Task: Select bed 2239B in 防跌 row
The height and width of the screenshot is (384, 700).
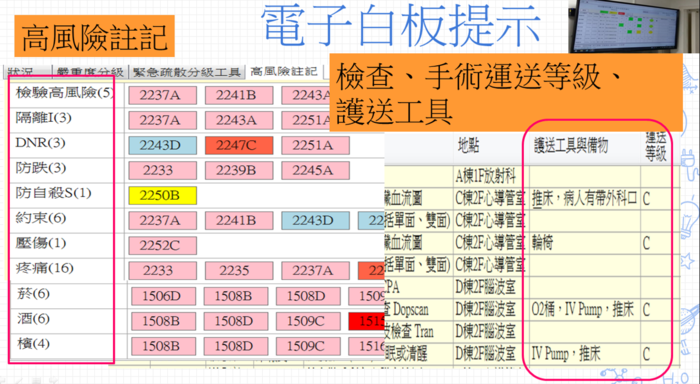Action: tap(239, 171)
